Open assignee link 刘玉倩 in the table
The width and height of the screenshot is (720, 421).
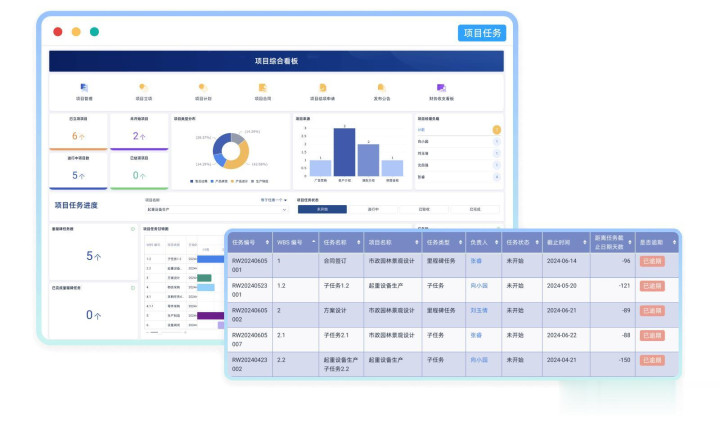tap(479, 310)
